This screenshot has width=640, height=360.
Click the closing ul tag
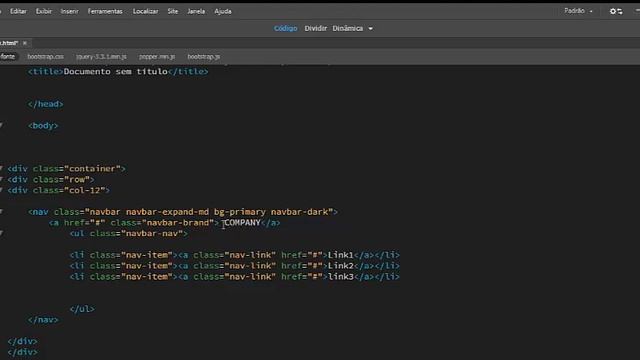[x=82, y=309]
